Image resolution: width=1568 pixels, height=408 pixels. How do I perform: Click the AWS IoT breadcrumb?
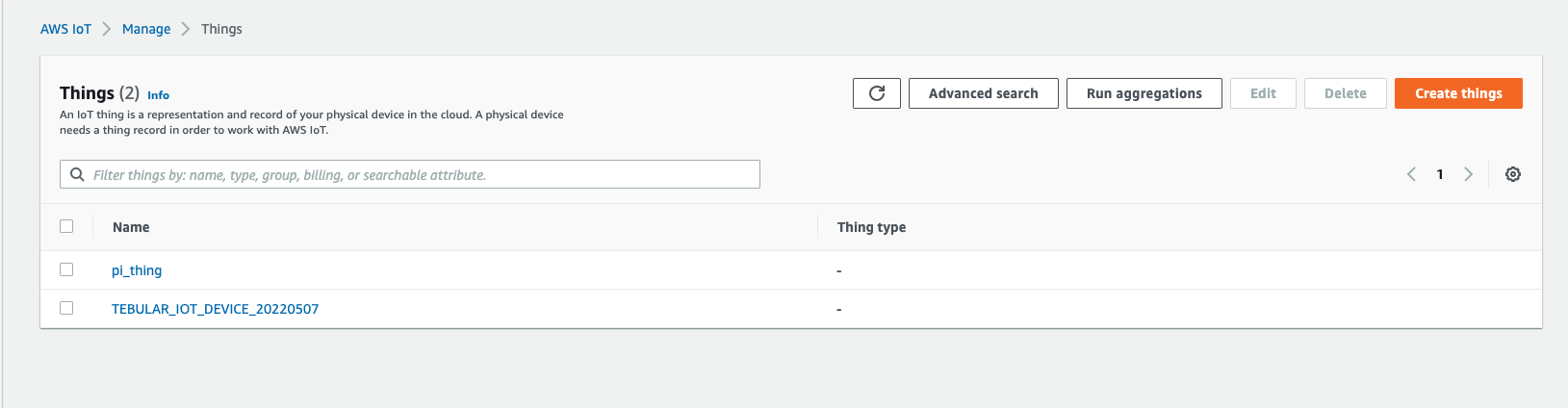(65, 29)
